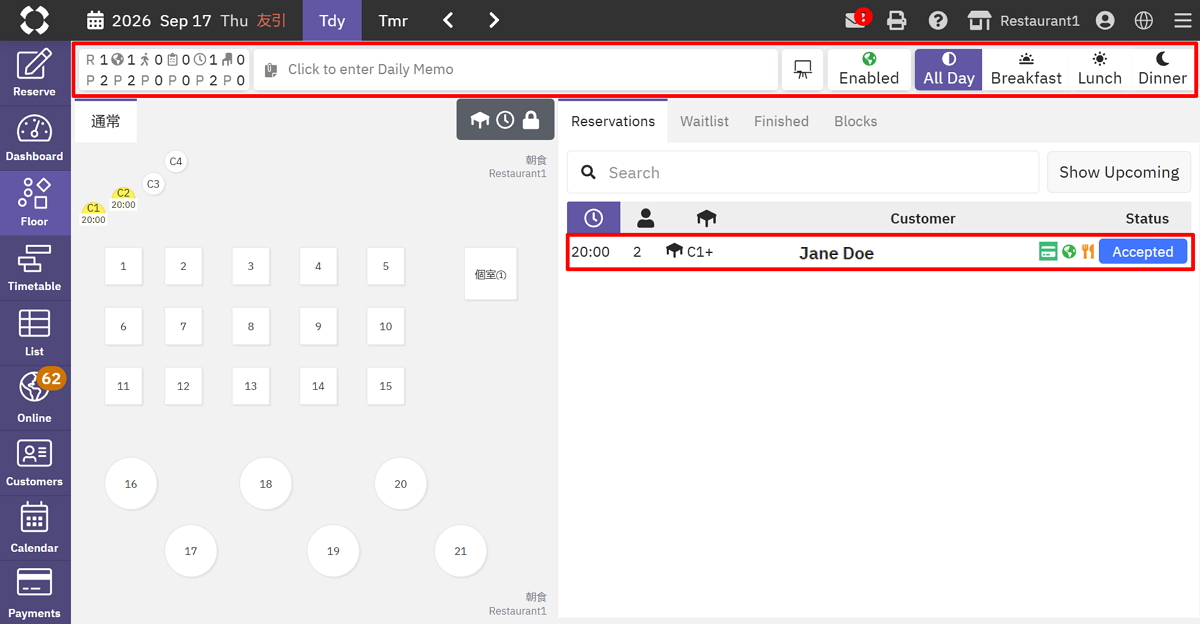This screenshot has height=624, width=1200.
Task: Switch to the Tmr tab
Action: (393, 20)
